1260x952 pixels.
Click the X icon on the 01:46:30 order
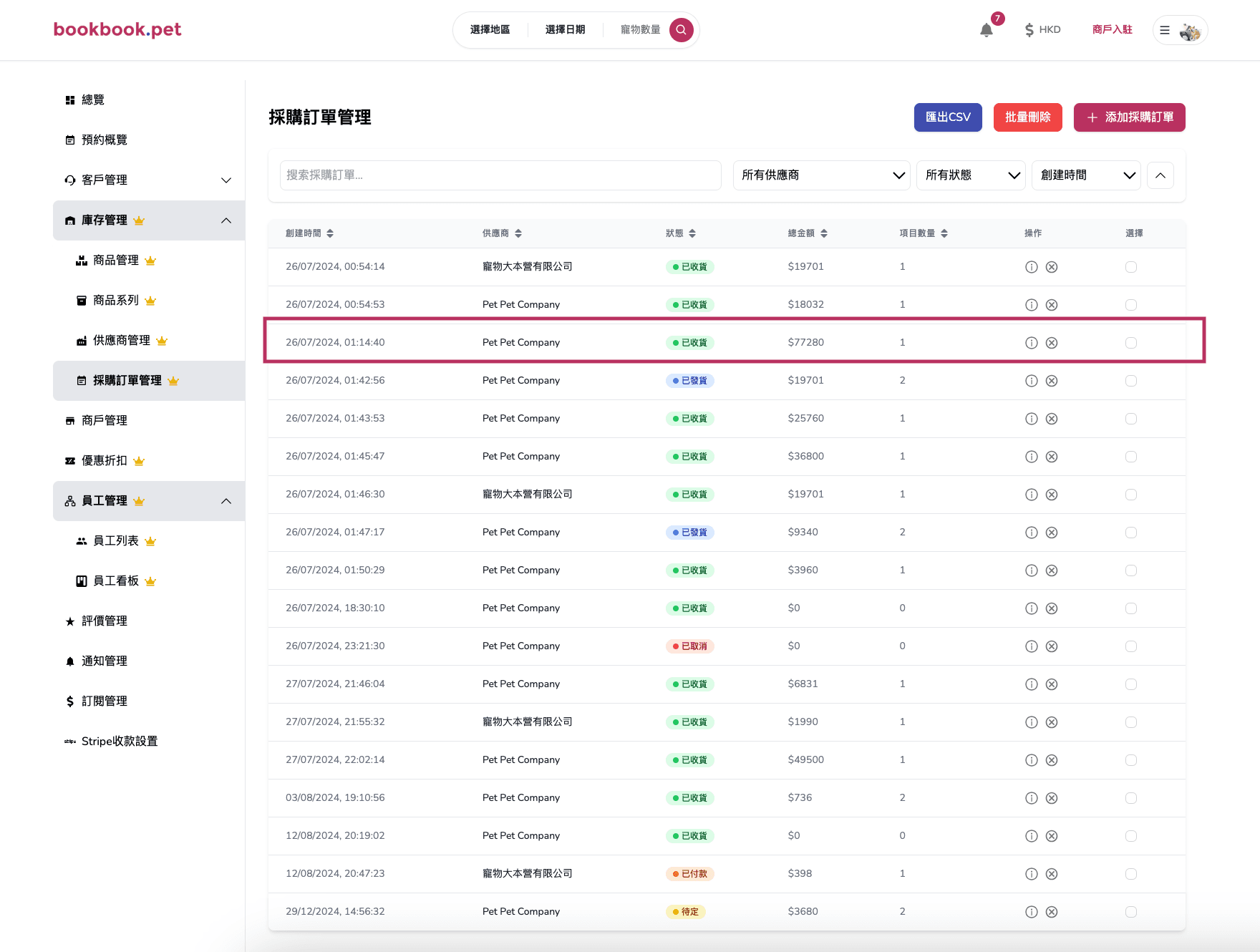[x=1052, y=495]
